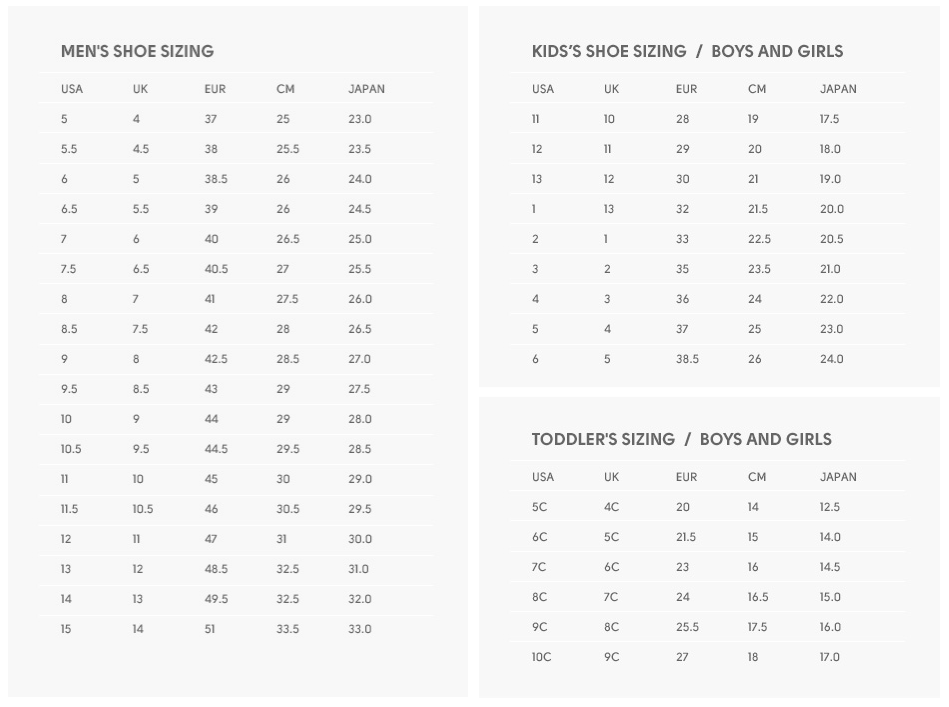Select CM value 33.5 in men's table
Image resolution: width=949 pixels, height=707 pixels.
tap(287, 629)
